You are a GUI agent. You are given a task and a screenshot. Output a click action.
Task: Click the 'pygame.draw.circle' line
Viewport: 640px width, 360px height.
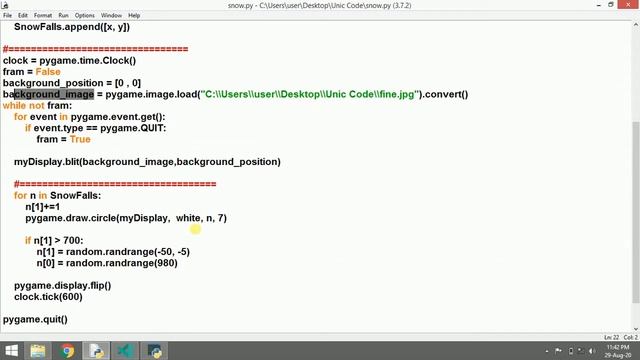126,218
